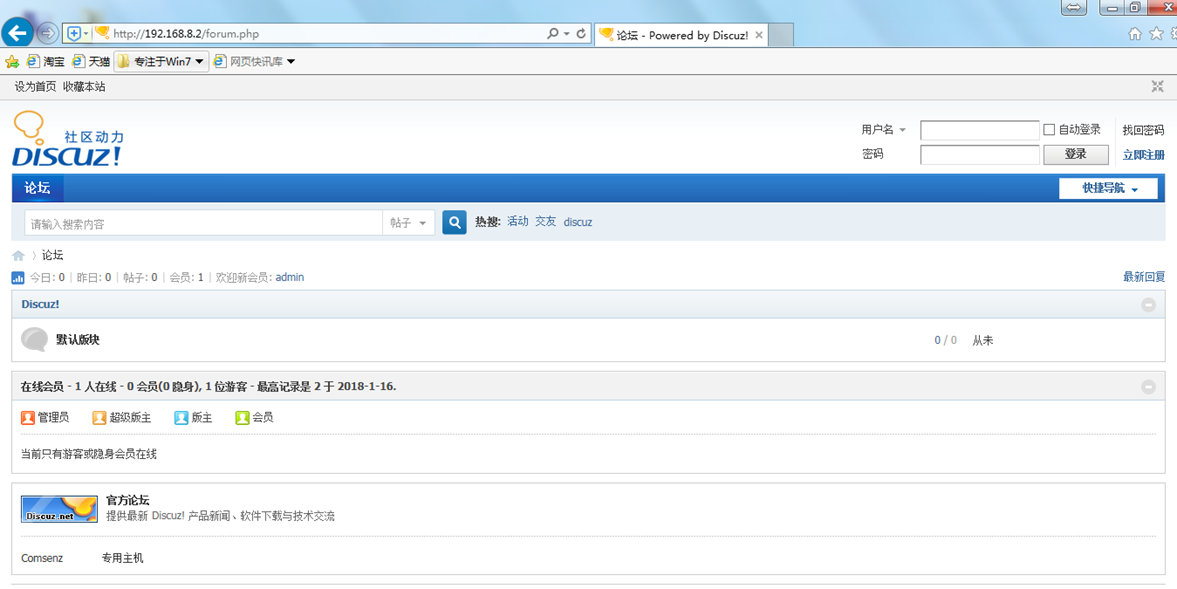1177x589 pixels.
Task: Click the 会员: 1 statistic text
Action: point(186,278)
